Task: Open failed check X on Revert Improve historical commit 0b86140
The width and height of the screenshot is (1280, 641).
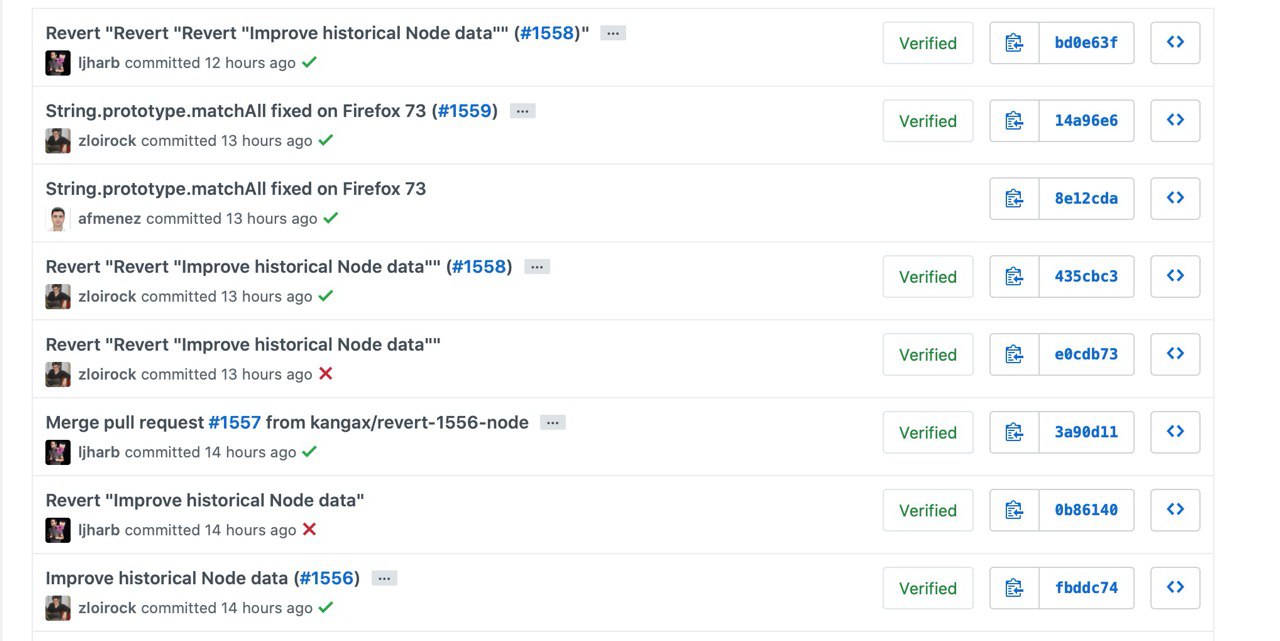Action: [x=309, y=530]
